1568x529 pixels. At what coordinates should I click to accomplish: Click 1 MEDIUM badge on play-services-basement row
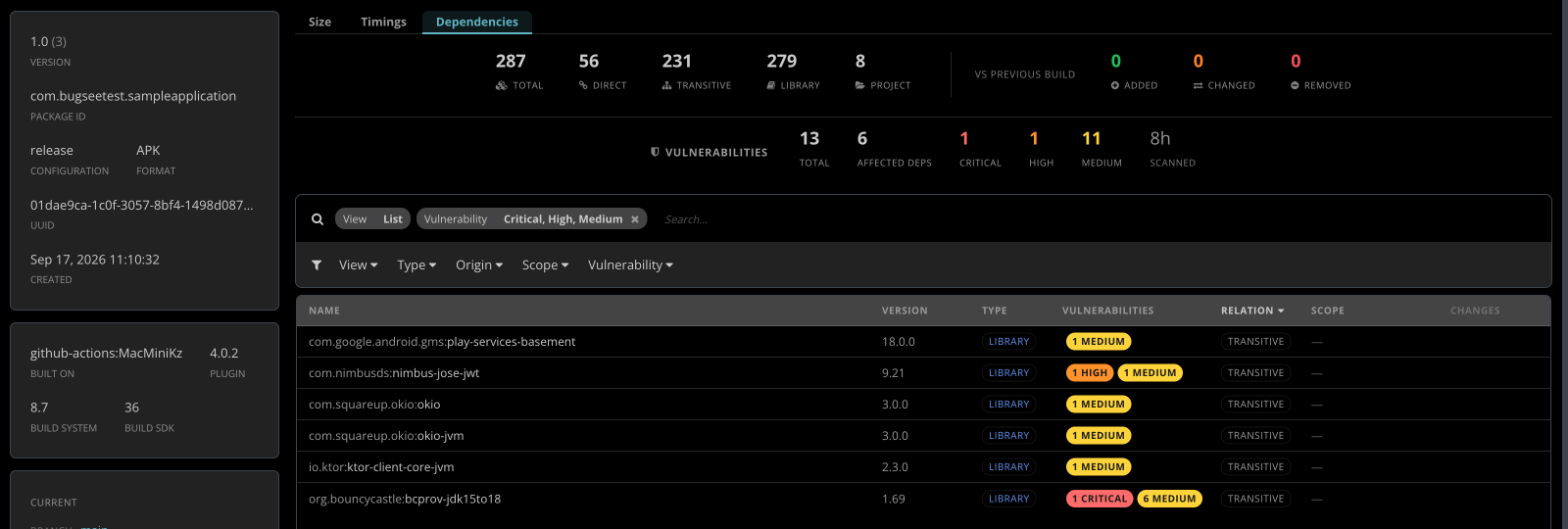click(x=1098, y=341)
